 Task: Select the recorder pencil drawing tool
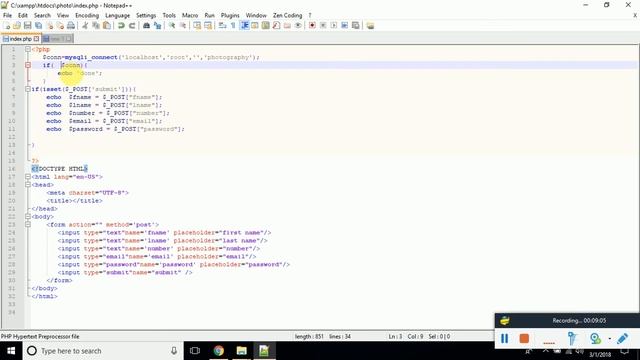tap(622, 338)
